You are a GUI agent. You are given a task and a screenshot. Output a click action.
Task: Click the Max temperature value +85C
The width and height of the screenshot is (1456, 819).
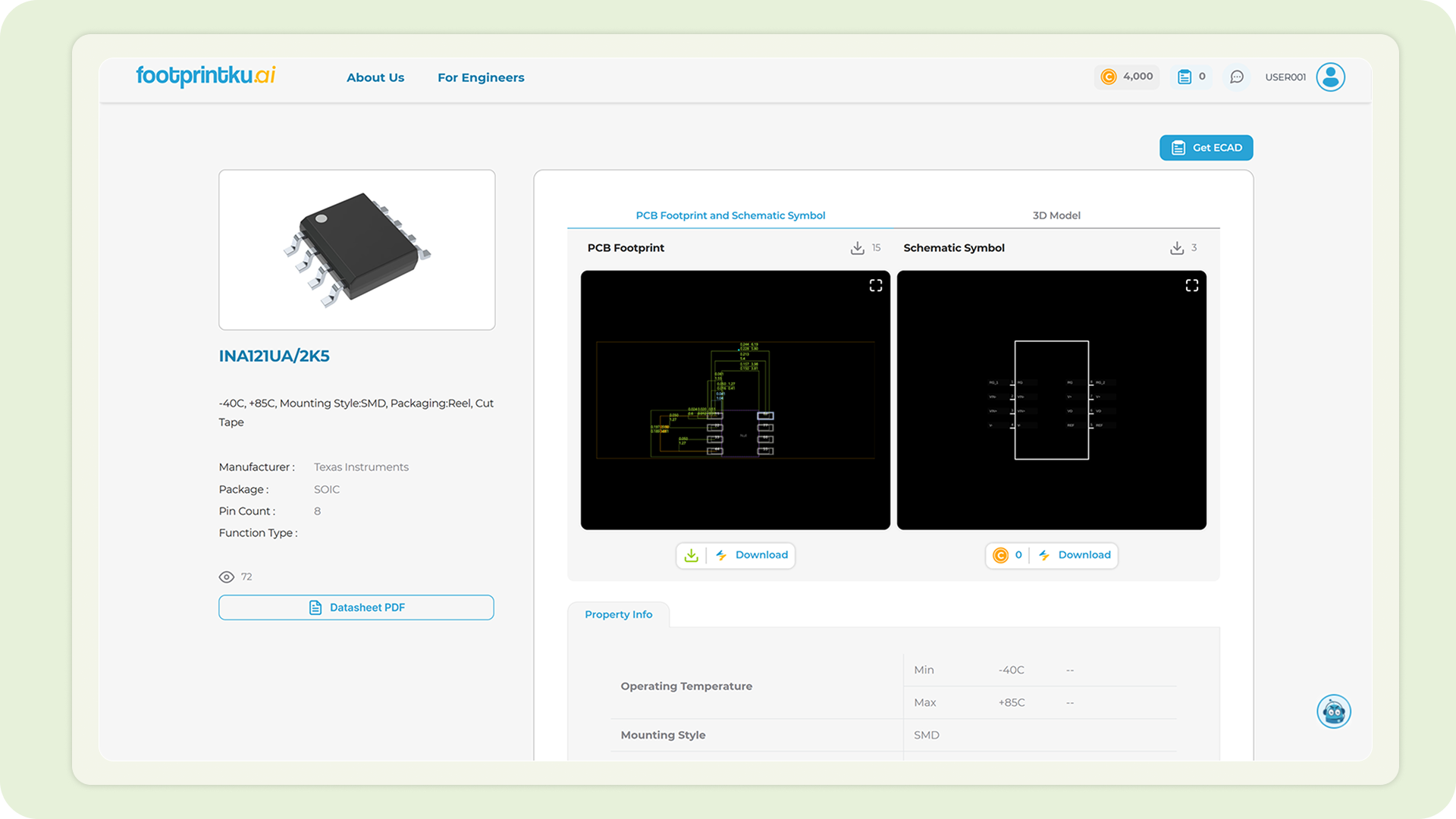[1012, 702]
